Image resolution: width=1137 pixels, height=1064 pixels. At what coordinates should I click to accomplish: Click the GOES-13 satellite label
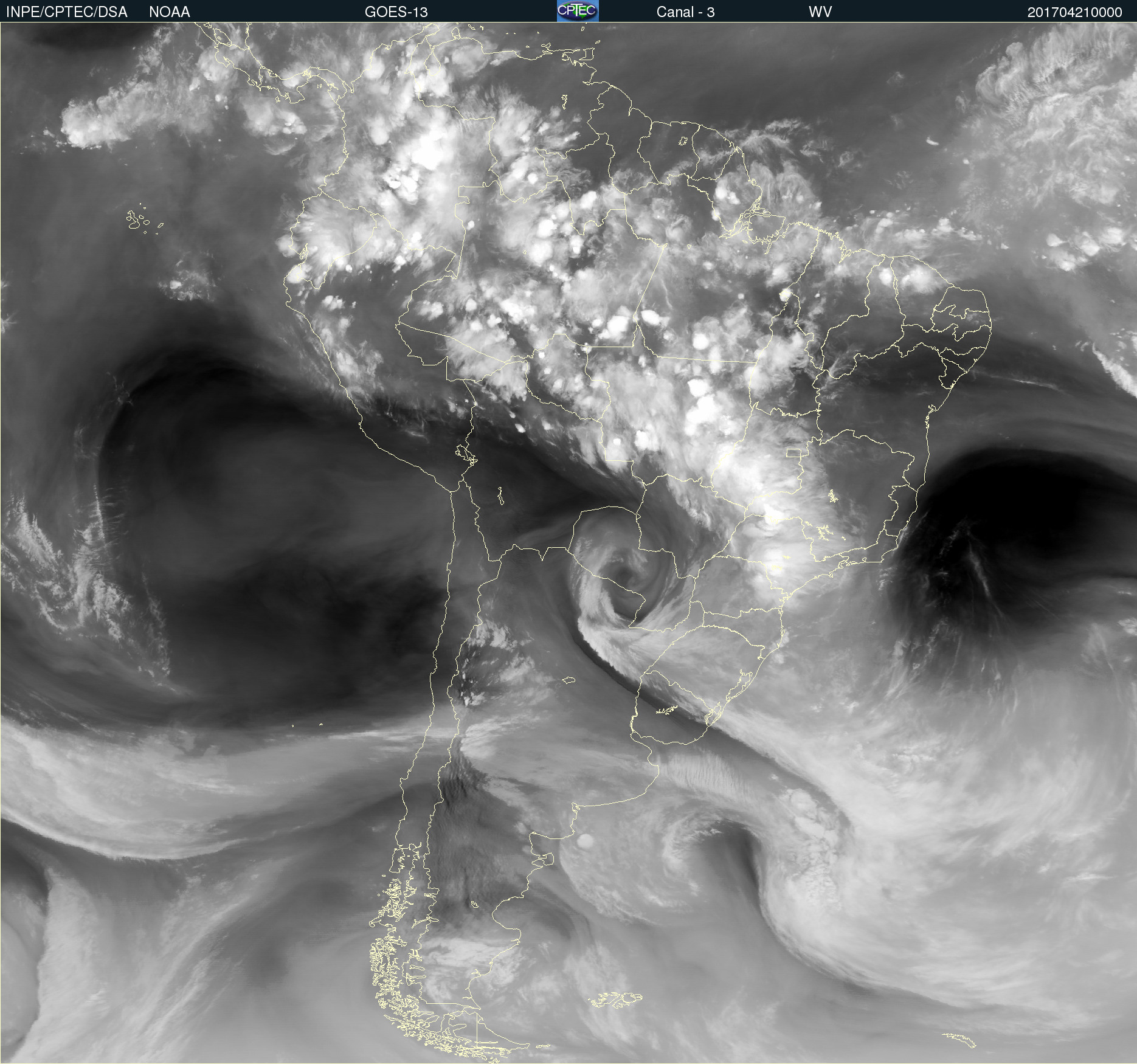click(x=396, y=12)
